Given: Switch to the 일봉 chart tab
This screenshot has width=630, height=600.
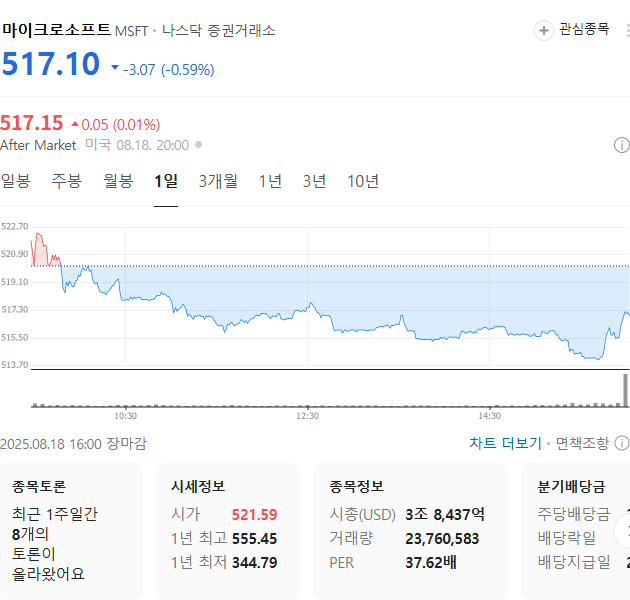Looking at the screenshot, I should (x=16, y=181).
